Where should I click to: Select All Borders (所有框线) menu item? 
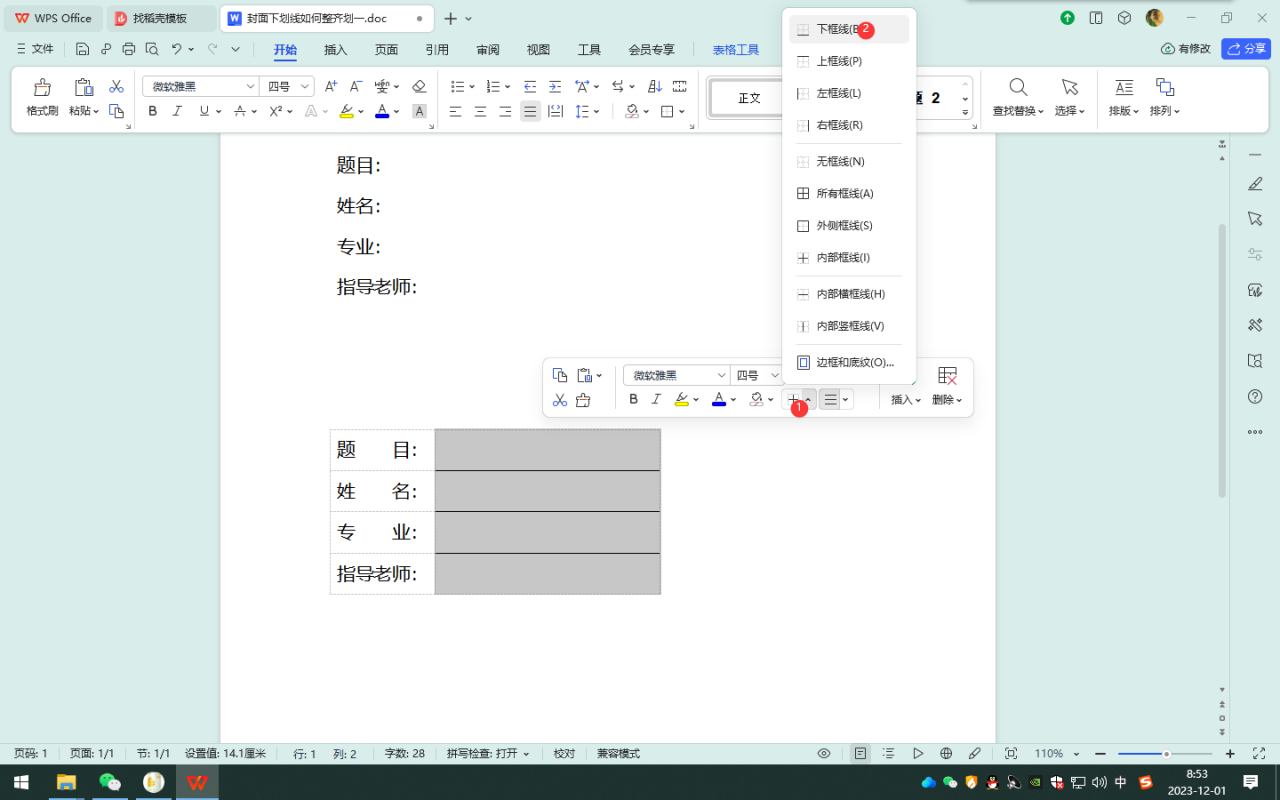point(849,193)
